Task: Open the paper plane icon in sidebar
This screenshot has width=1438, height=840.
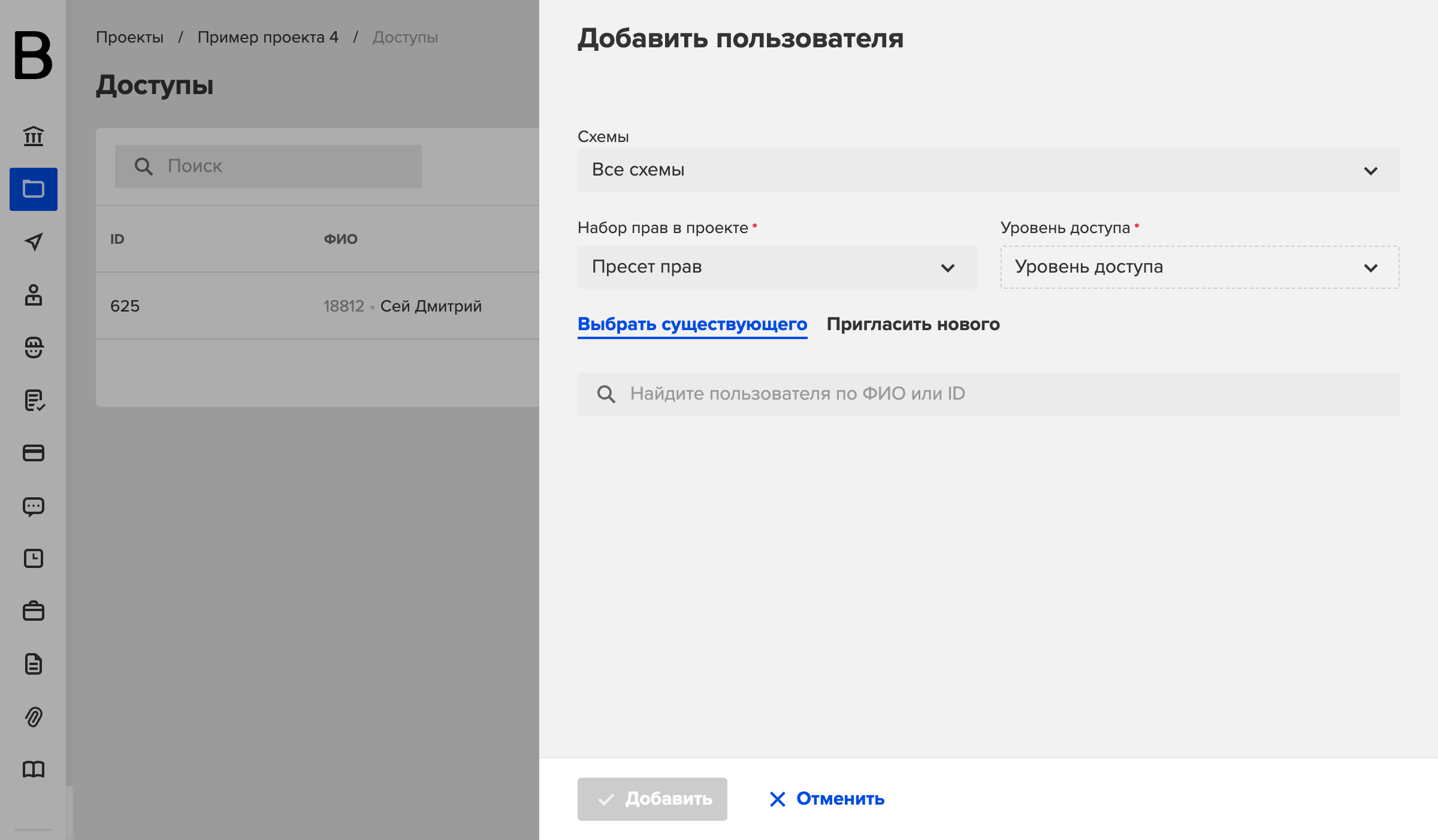Action: pyautogui.click(x=34, y=241)
